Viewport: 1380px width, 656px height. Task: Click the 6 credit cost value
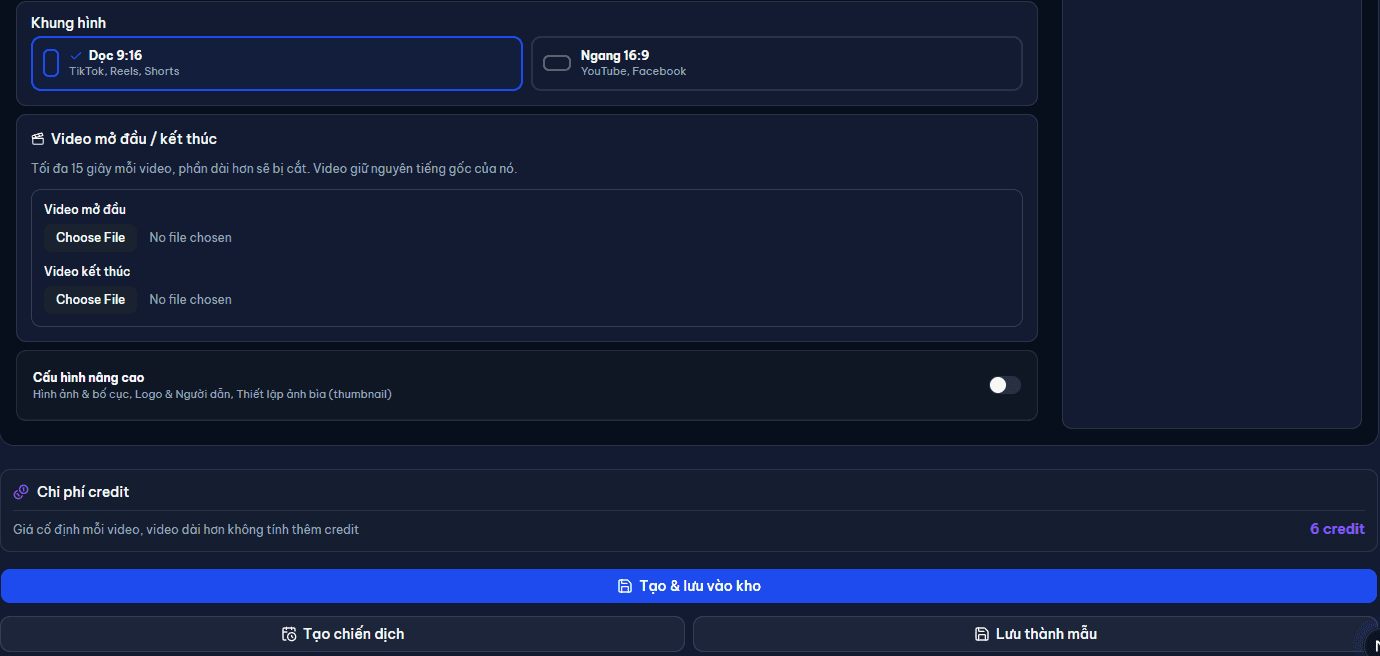[1337, 529]
